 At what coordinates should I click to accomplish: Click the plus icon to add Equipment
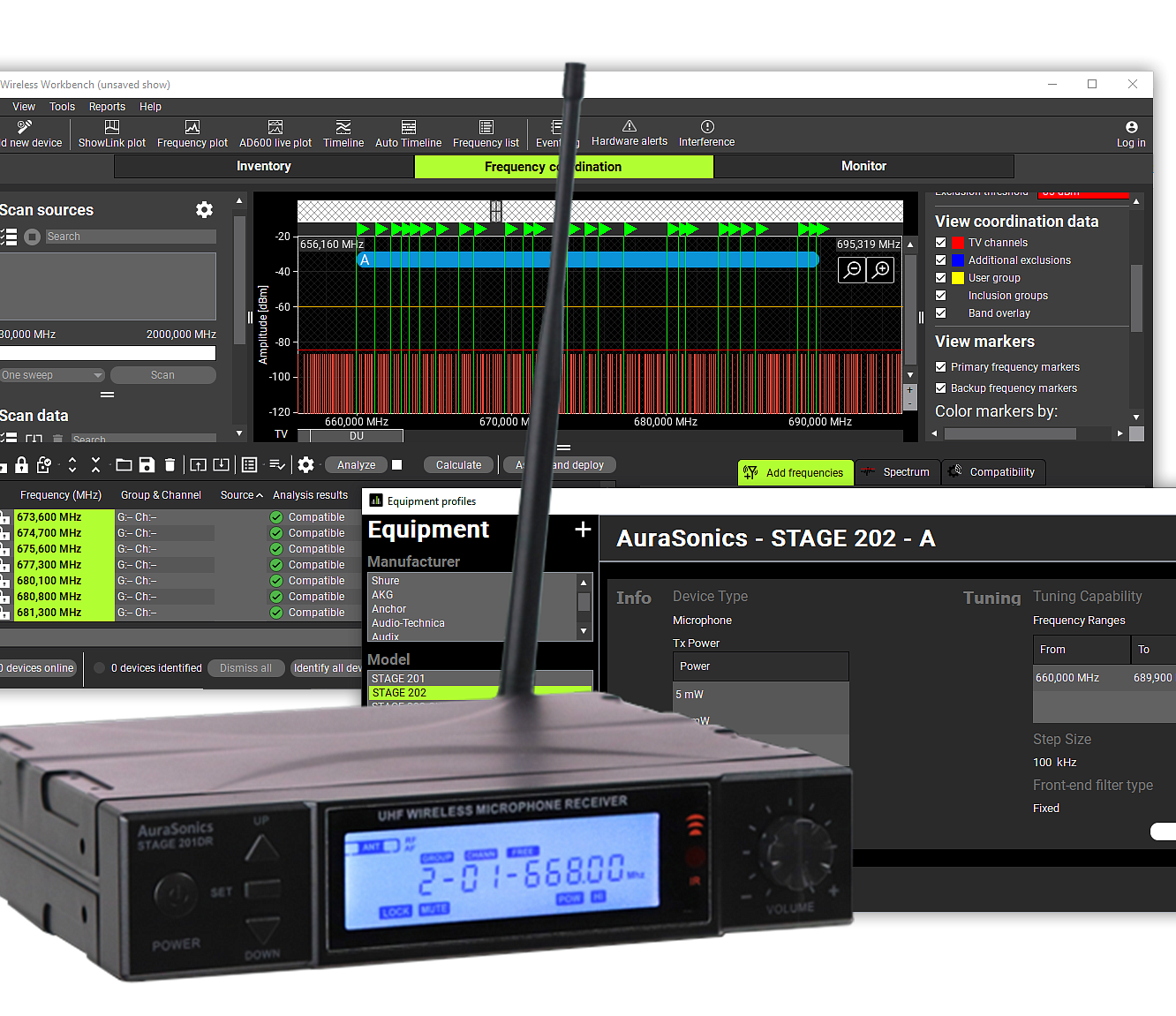click(x=583, y=529)
